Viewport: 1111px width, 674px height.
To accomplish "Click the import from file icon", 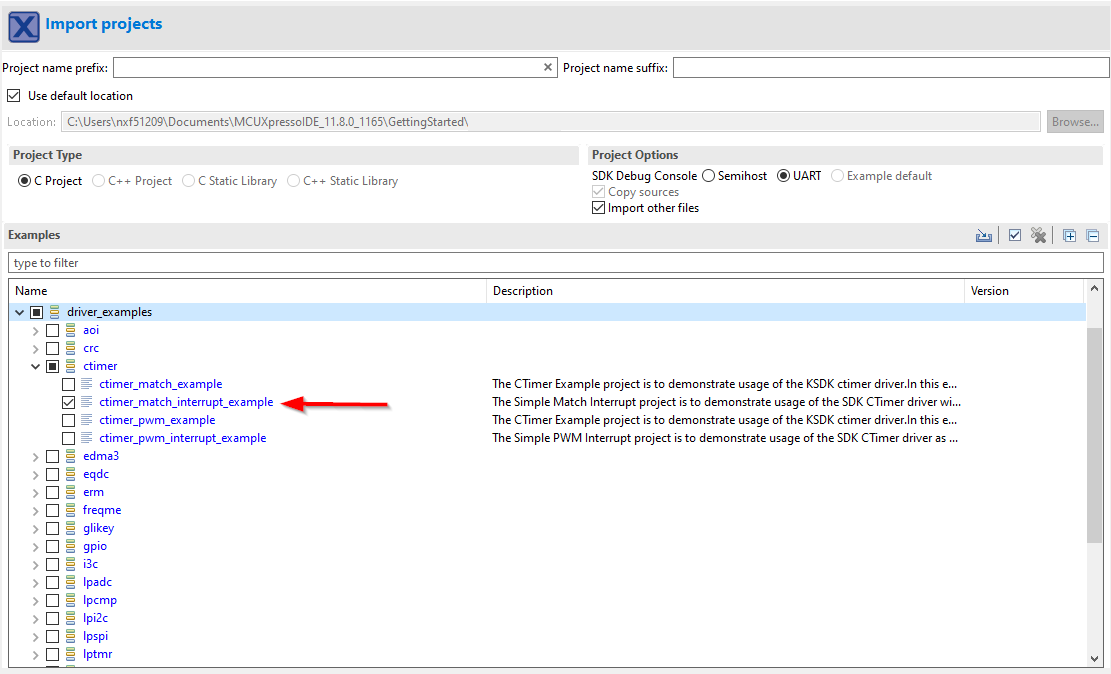I will [984, 236].
